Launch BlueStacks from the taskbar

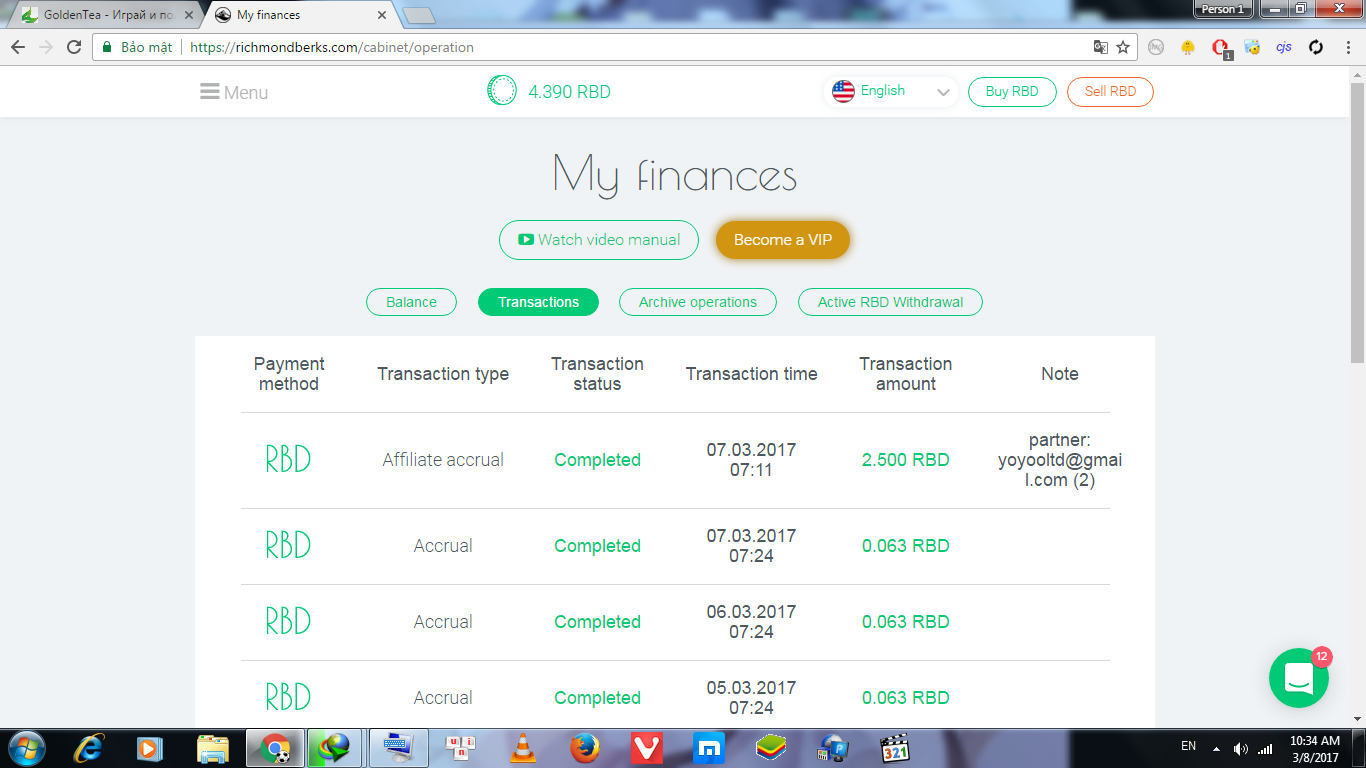coord(770,748)
